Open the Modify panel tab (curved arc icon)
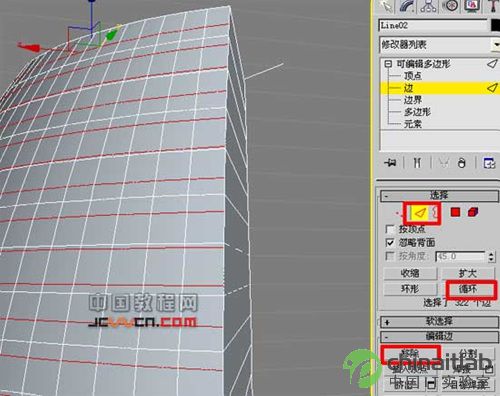500x396 pixels. click(x=407, y=6)
